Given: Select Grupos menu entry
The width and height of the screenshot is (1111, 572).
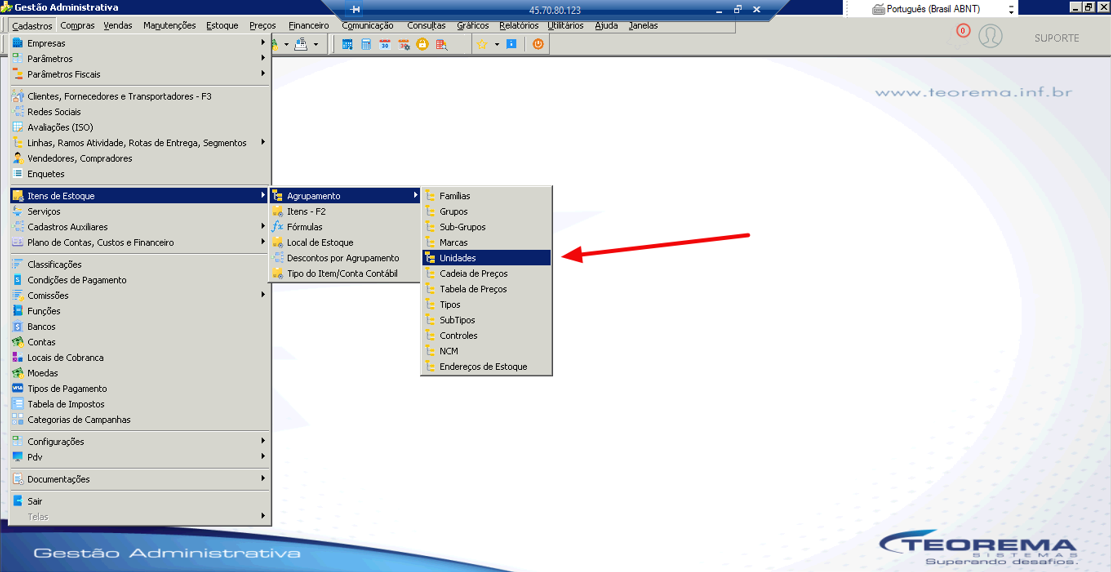Looking at the screenshot, I should coord(486,211).
